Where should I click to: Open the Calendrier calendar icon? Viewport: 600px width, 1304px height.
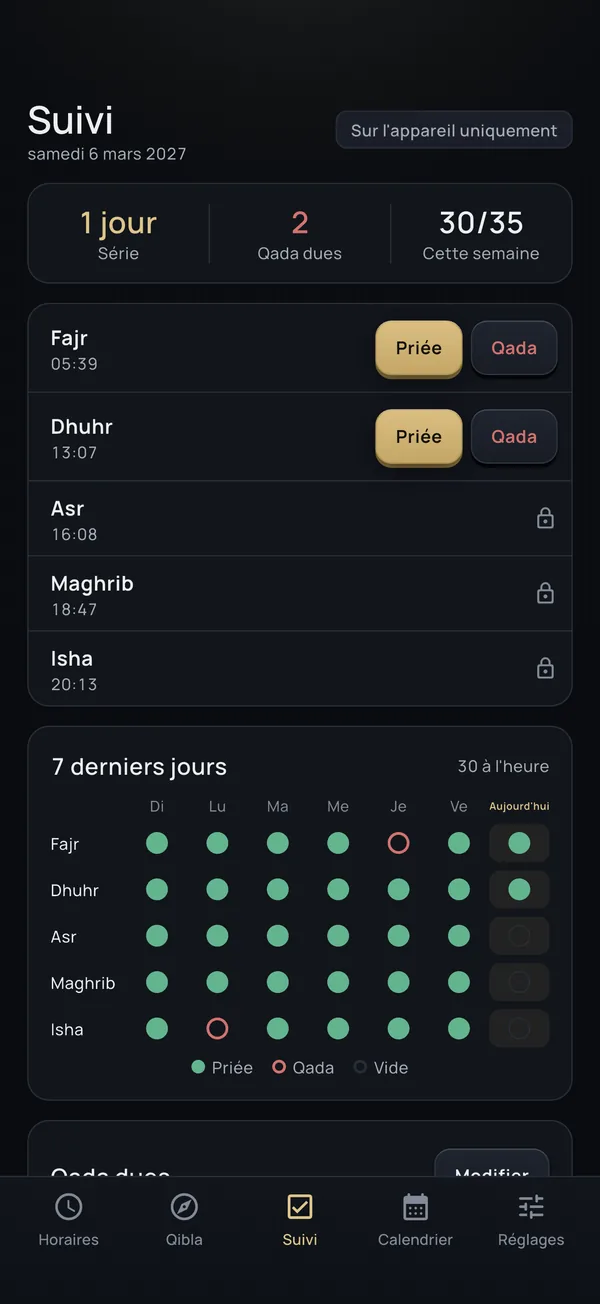pyautogui.click(x=415, y=1207)
